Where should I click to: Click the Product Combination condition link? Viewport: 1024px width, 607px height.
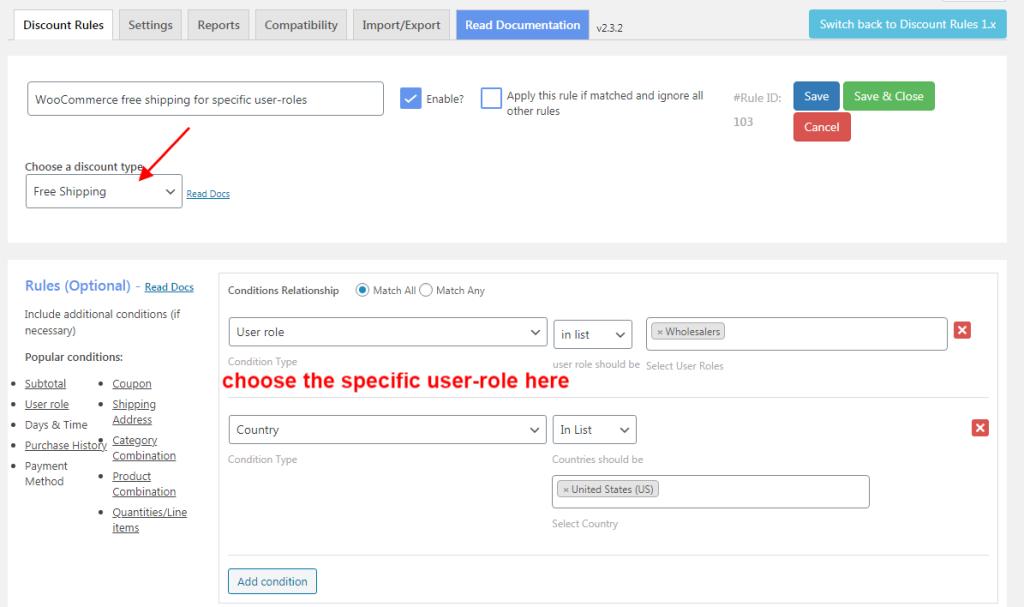144,484
